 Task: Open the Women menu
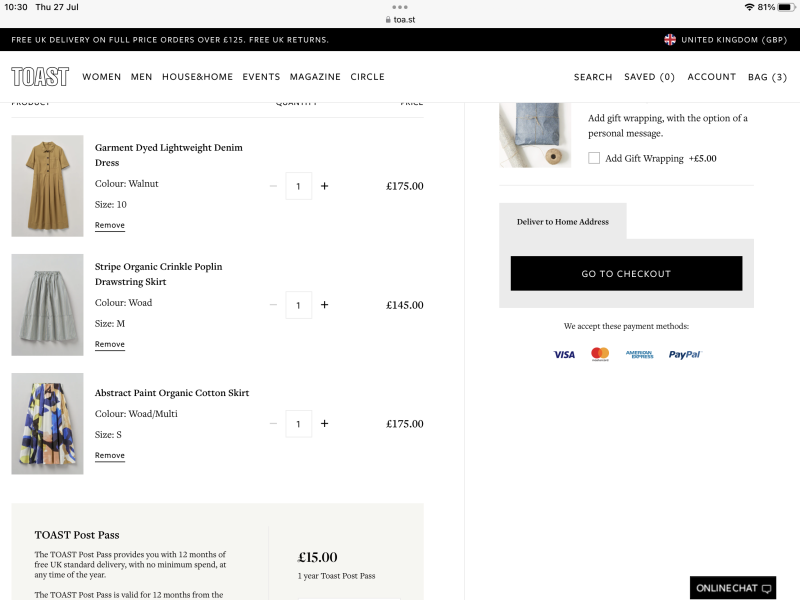(102, 77)
